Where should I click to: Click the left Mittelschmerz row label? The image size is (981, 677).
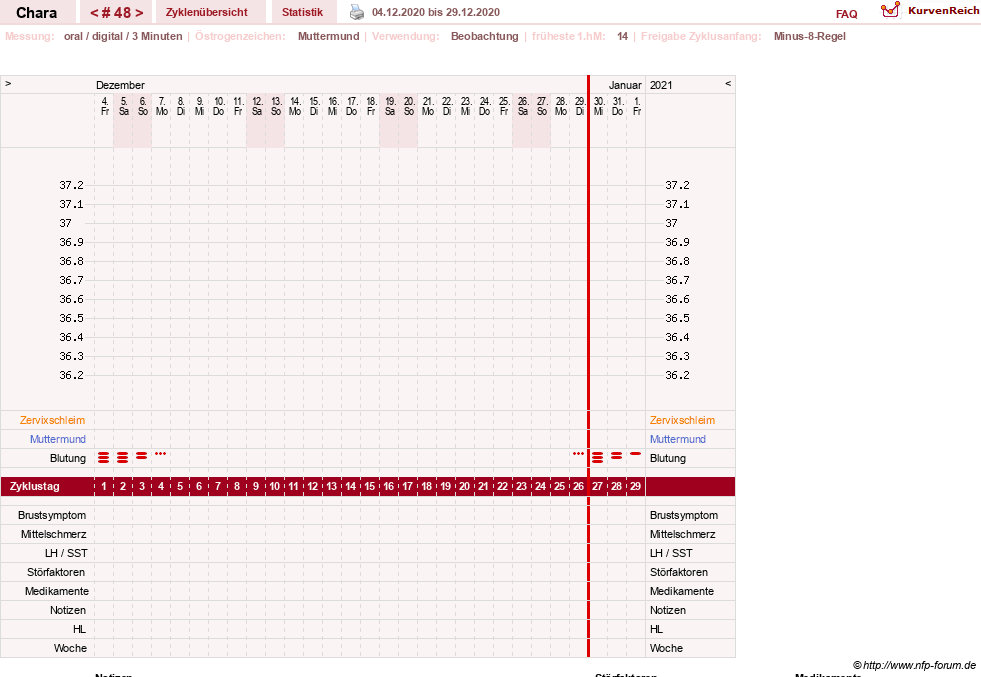coord(54,534)
